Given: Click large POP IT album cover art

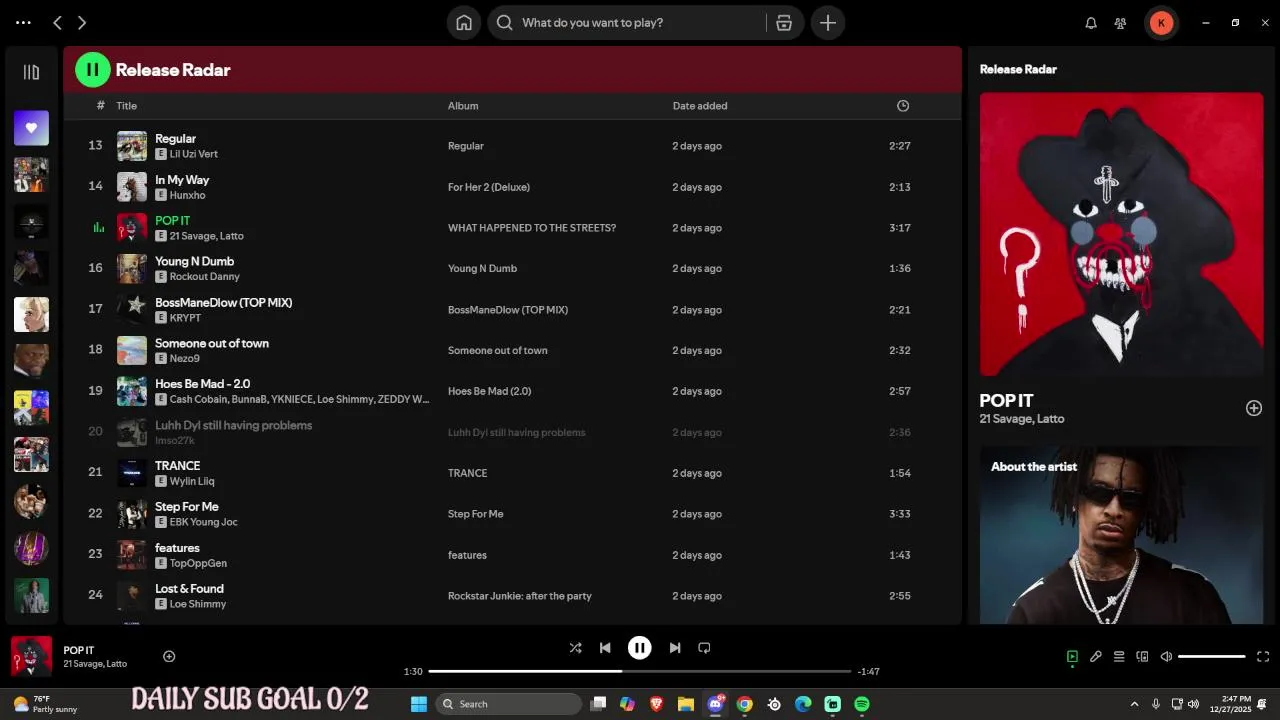Looking at the screenshot, I should (1122, 234).
